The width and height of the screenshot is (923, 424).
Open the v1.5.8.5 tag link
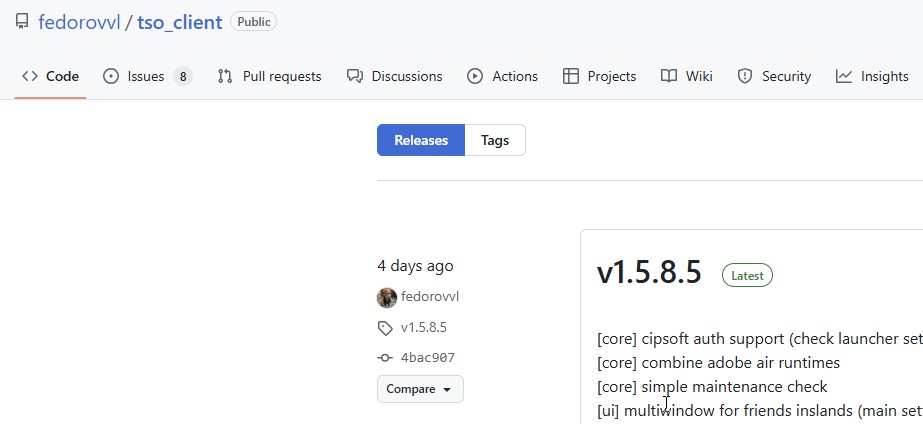[424, 327]
